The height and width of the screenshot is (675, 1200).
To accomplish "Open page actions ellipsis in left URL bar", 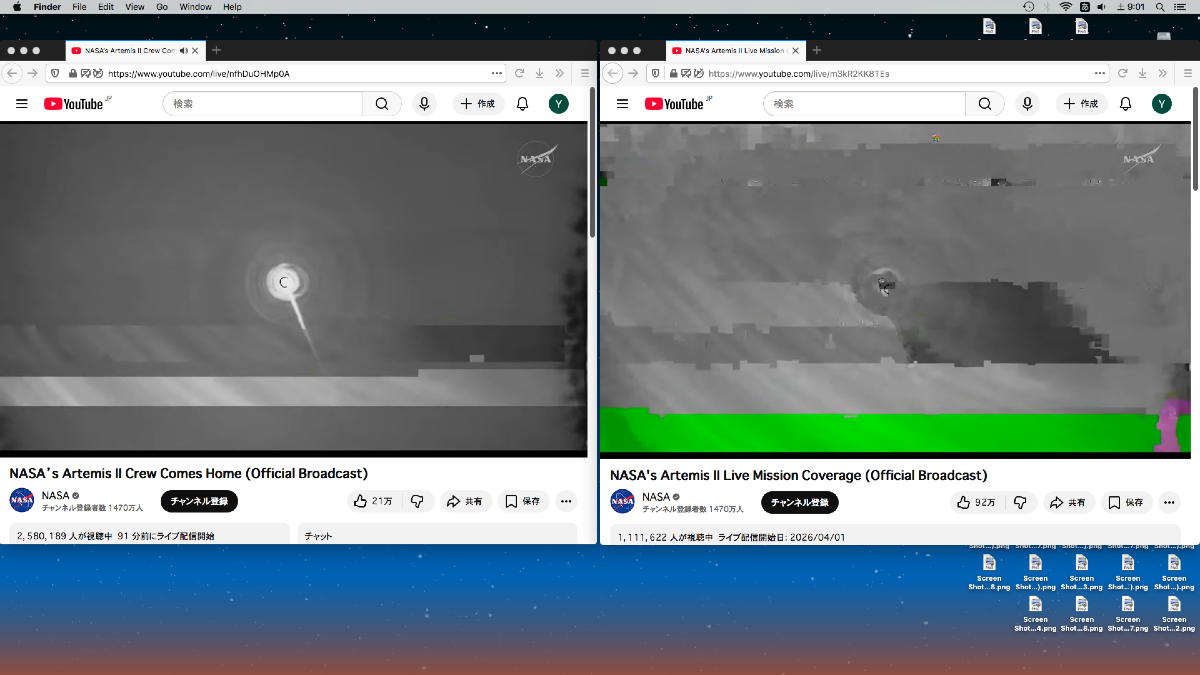I will pos(497,73).
